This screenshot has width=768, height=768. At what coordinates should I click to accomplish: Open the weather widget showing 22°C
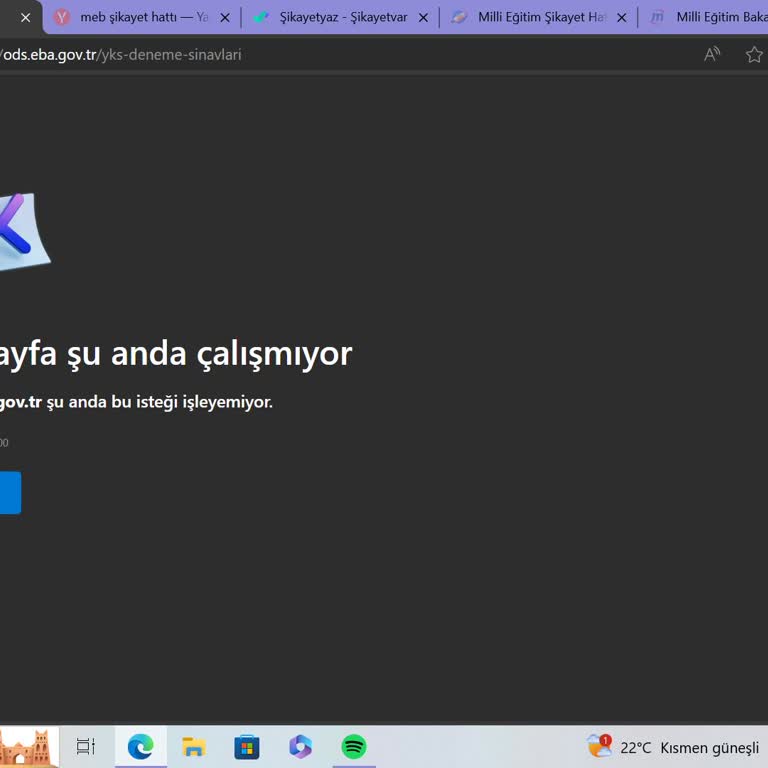(672, 747)
